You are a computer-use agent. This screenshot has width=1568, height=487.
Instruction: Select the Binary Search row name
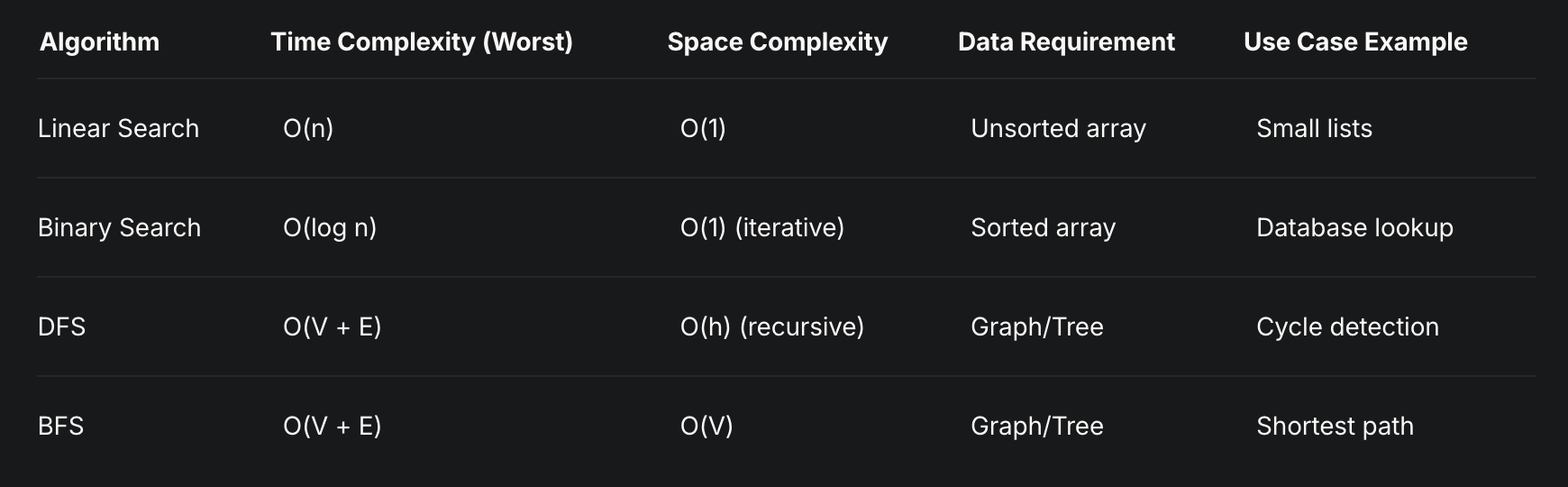coord(119,227)
